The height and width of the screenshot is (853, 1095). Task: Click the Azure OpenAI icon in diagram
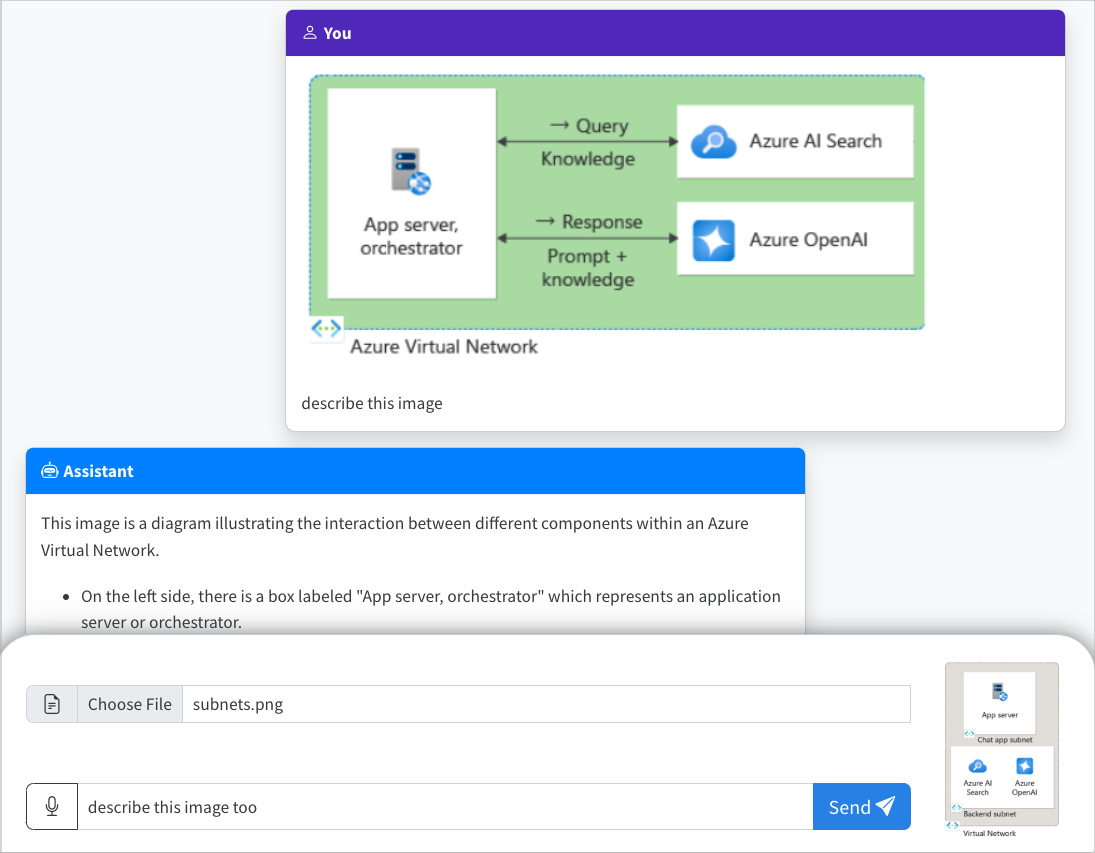click(713, 240)
